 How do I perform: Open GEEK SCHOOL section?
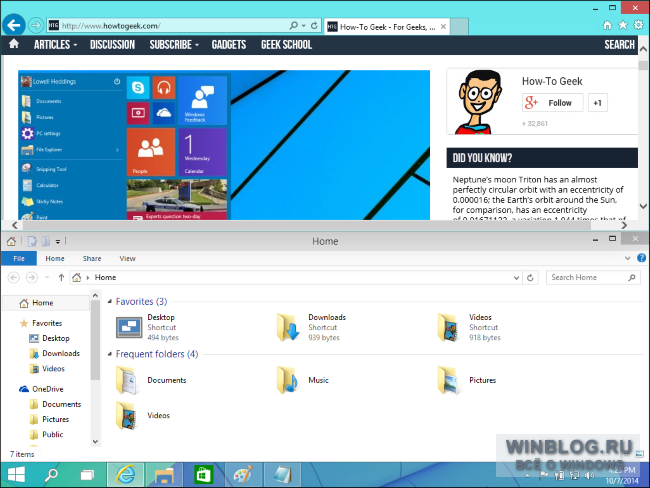286,45
